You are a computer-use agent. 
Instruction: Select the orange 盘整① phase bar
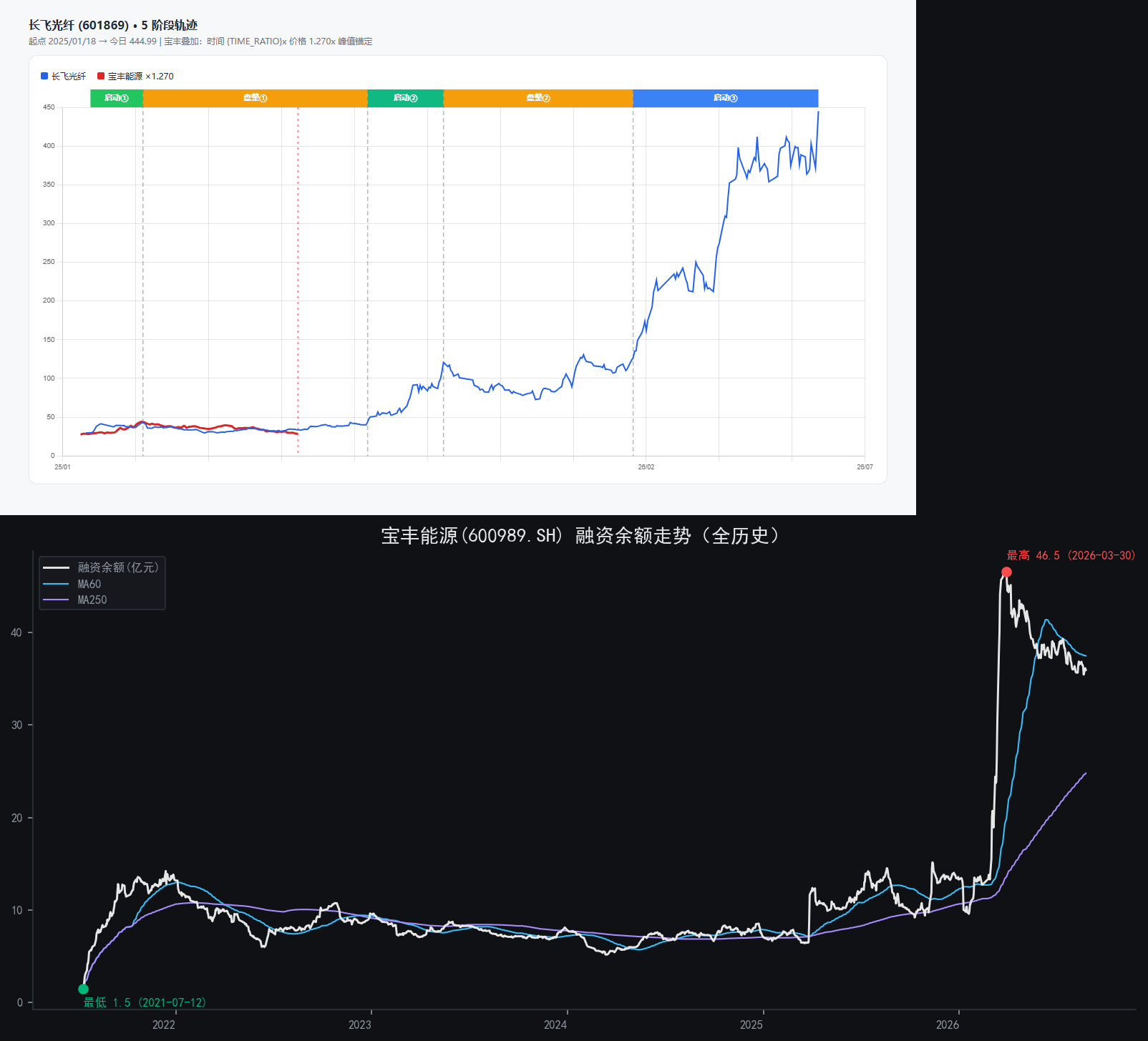(x=256, y=98)
